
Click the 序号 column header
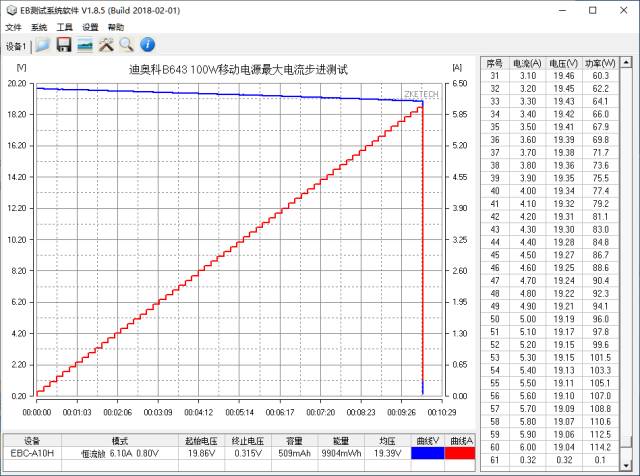click(x=495, y=63)
